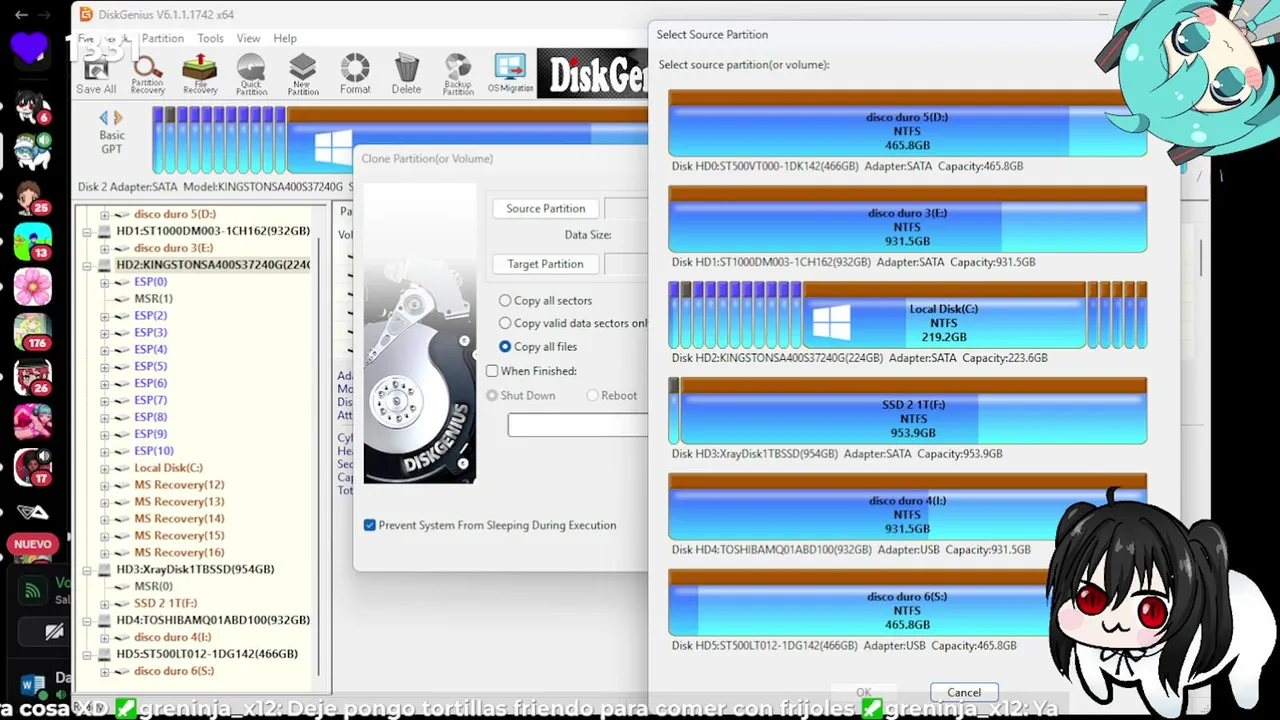Open the View menu
Screen dimensions: 1280x720
click(248, 38)
